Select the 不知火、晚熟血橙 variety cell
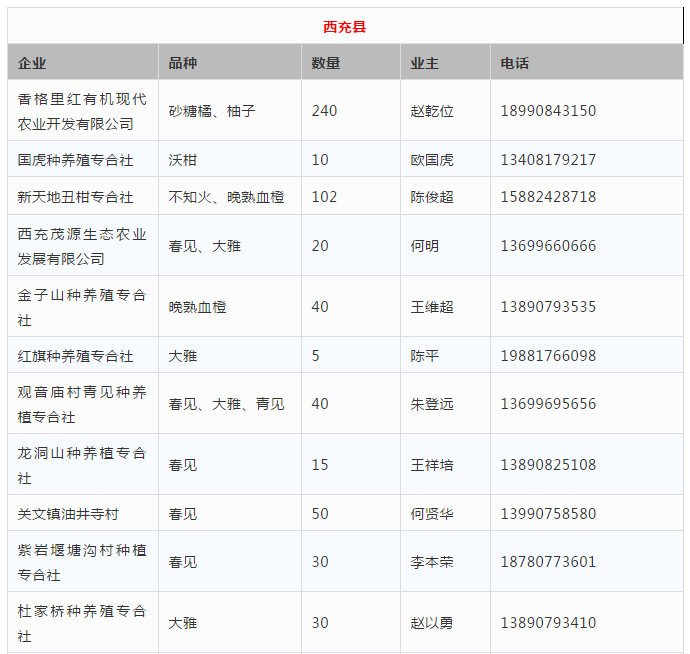The width and height of the screenshot is (690, 654). (x=226, y=197)
